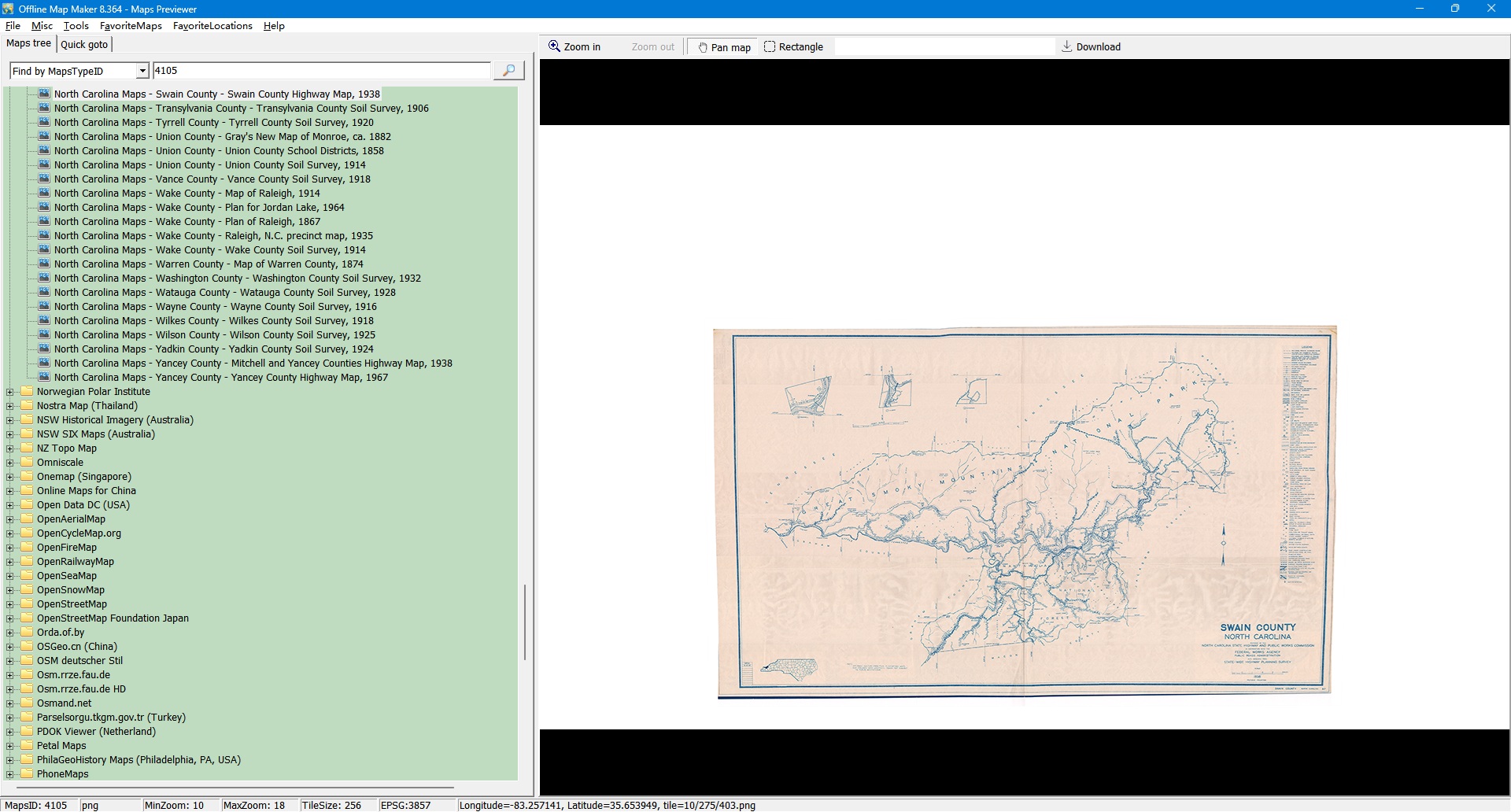Viewport: 1511px width, 812px height.
Task: Click the Petal Maps folder icon
Action: [x=28, y=746]
